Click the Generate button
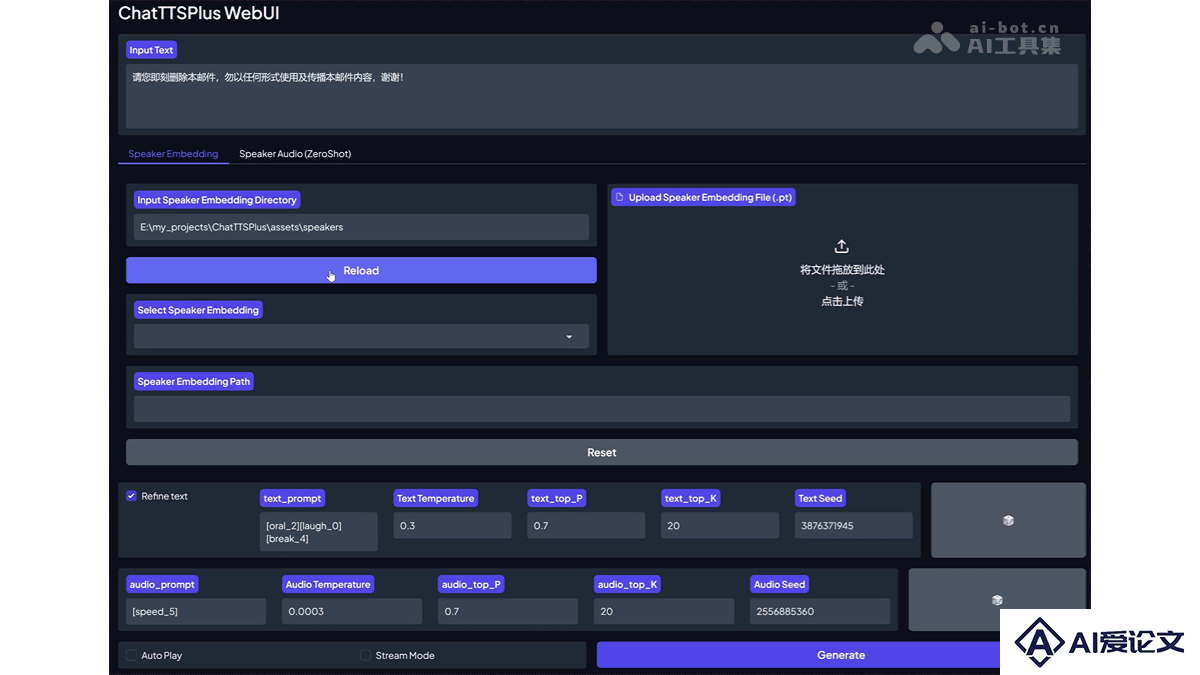The width and height of the screenshot is (1200, 675). pyautogui.click(x=841, y=655)
